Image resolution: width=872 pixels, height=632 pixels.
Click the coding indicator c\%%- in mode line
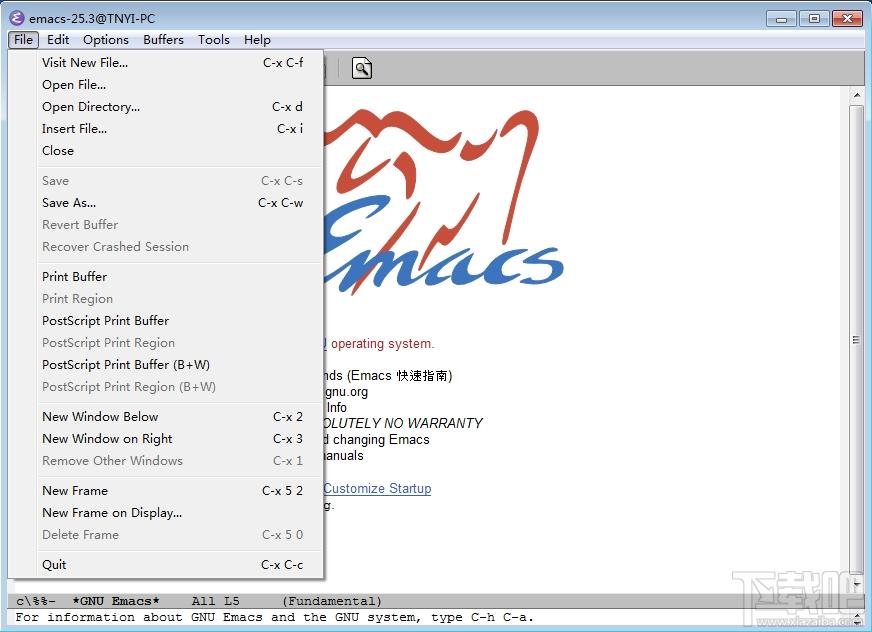pyautogui.click(x=36, y=601)
